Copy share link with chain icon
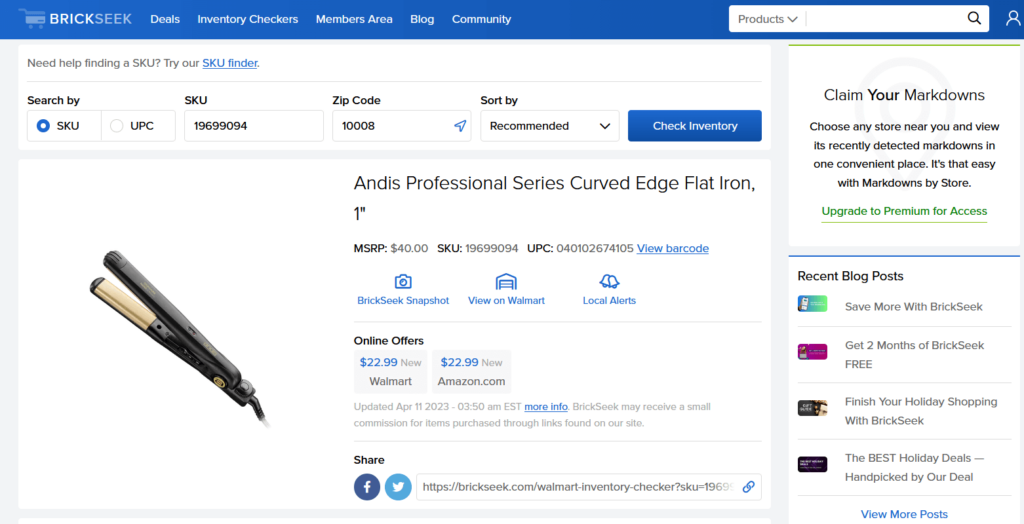 [x=748, y=487]
